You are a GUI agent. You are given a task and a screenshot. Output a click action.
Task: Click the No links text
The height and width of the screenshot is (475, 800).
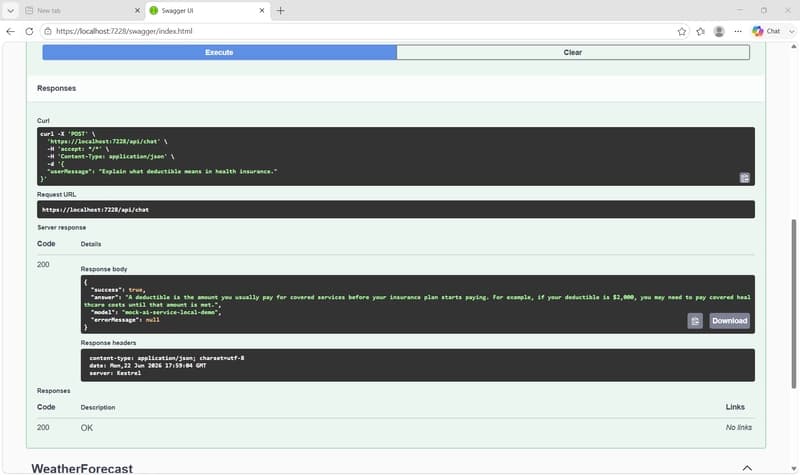click(739, 427)
